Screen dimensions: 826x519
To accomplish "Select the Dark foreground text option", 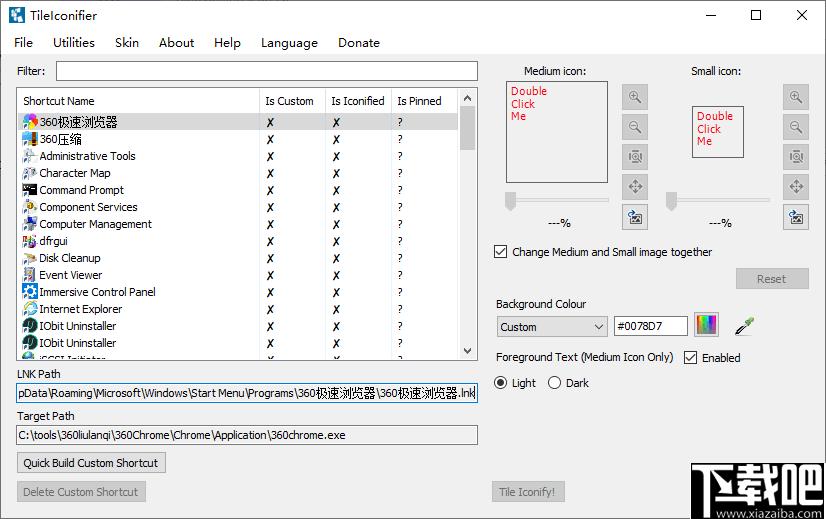I will tap(555, 383).
